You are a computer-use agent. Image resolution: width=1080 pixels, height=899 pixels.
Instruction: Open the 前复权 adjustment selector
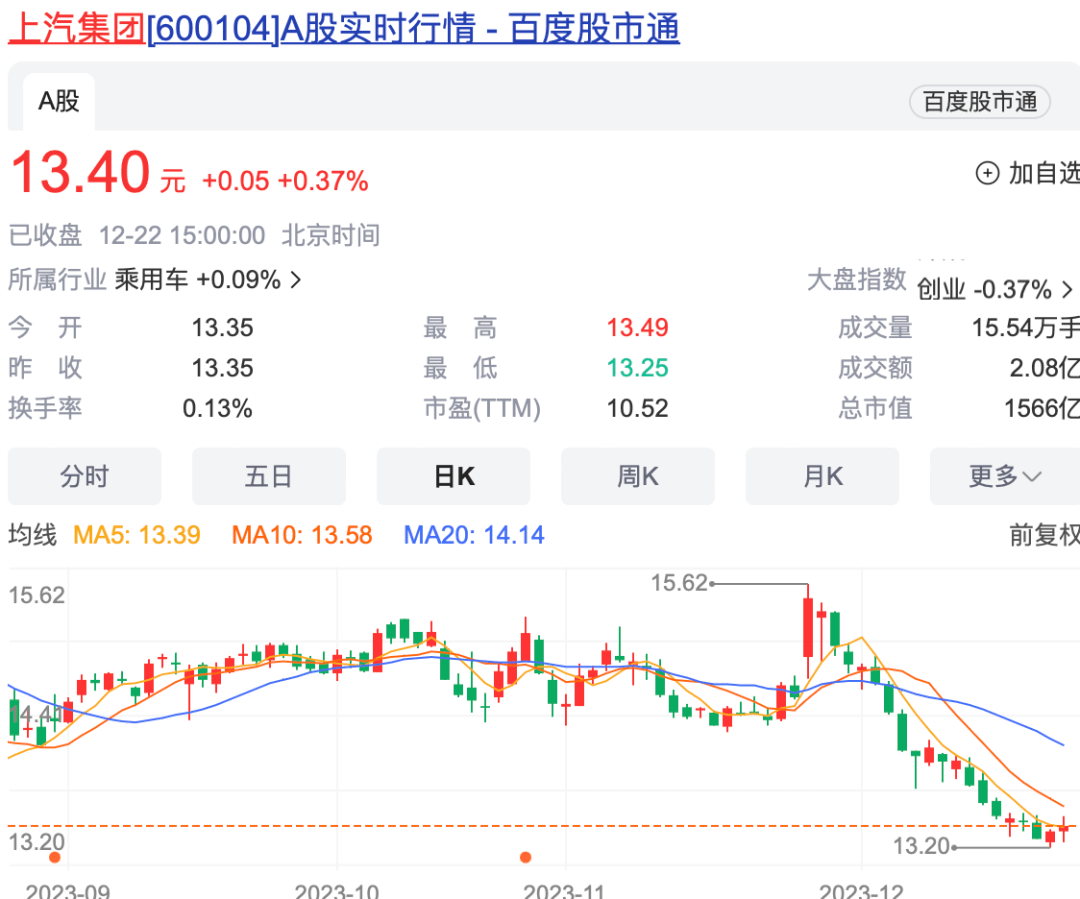pyautogui.click(x=1044, y=535)
